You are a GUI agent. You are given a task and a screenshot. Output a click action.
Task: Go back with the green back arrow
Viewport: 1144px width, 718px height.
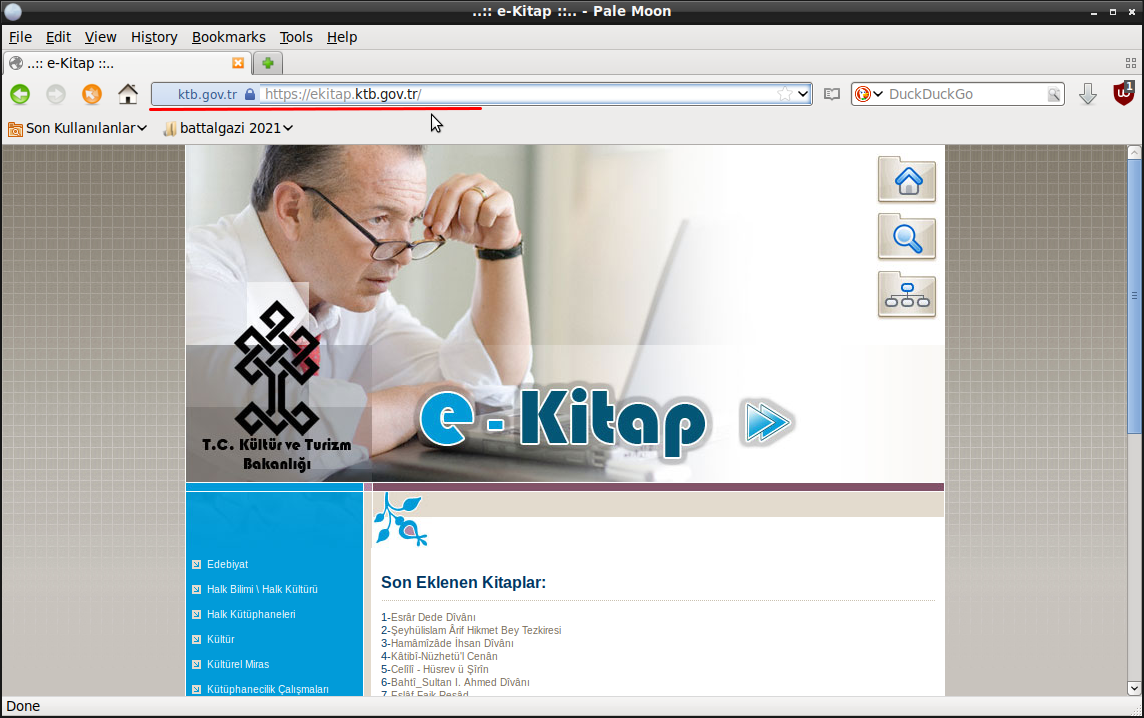(x=20, y=94)
